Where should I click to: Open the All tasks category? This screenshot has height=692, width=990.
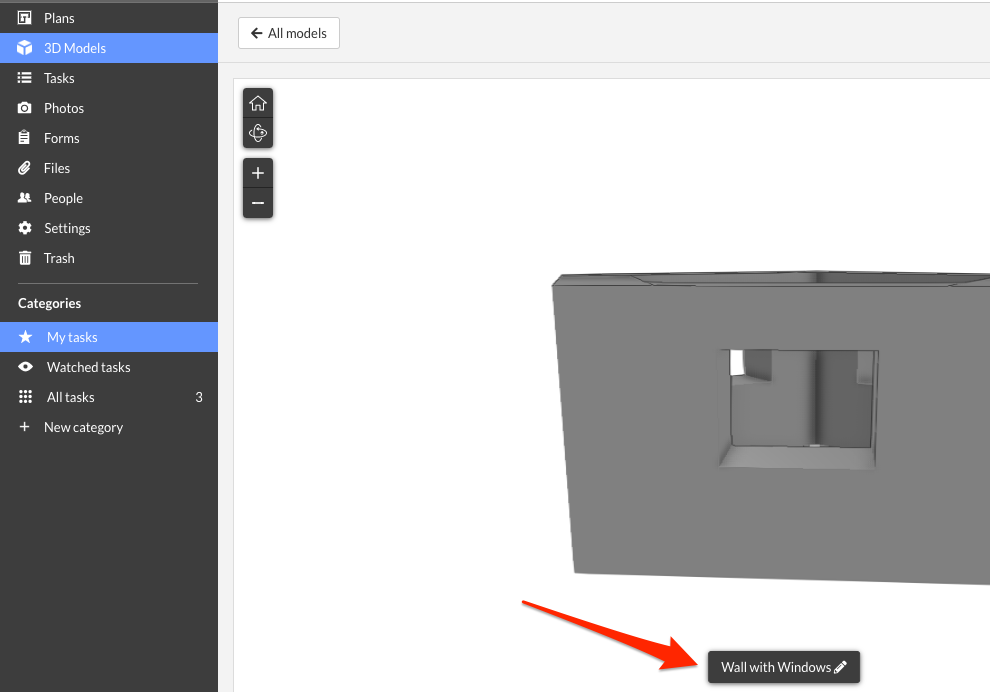click(70, 397)
